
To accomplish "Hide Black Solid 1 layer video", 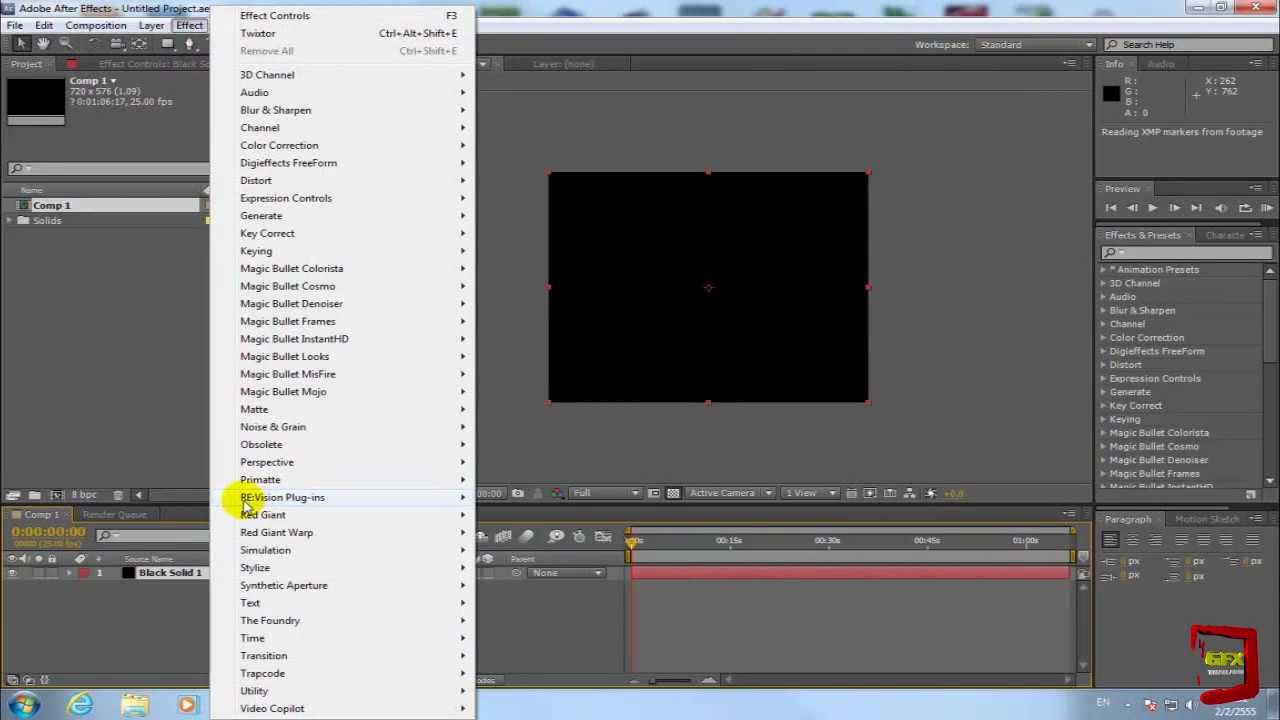I will click(x=12, y=573).
